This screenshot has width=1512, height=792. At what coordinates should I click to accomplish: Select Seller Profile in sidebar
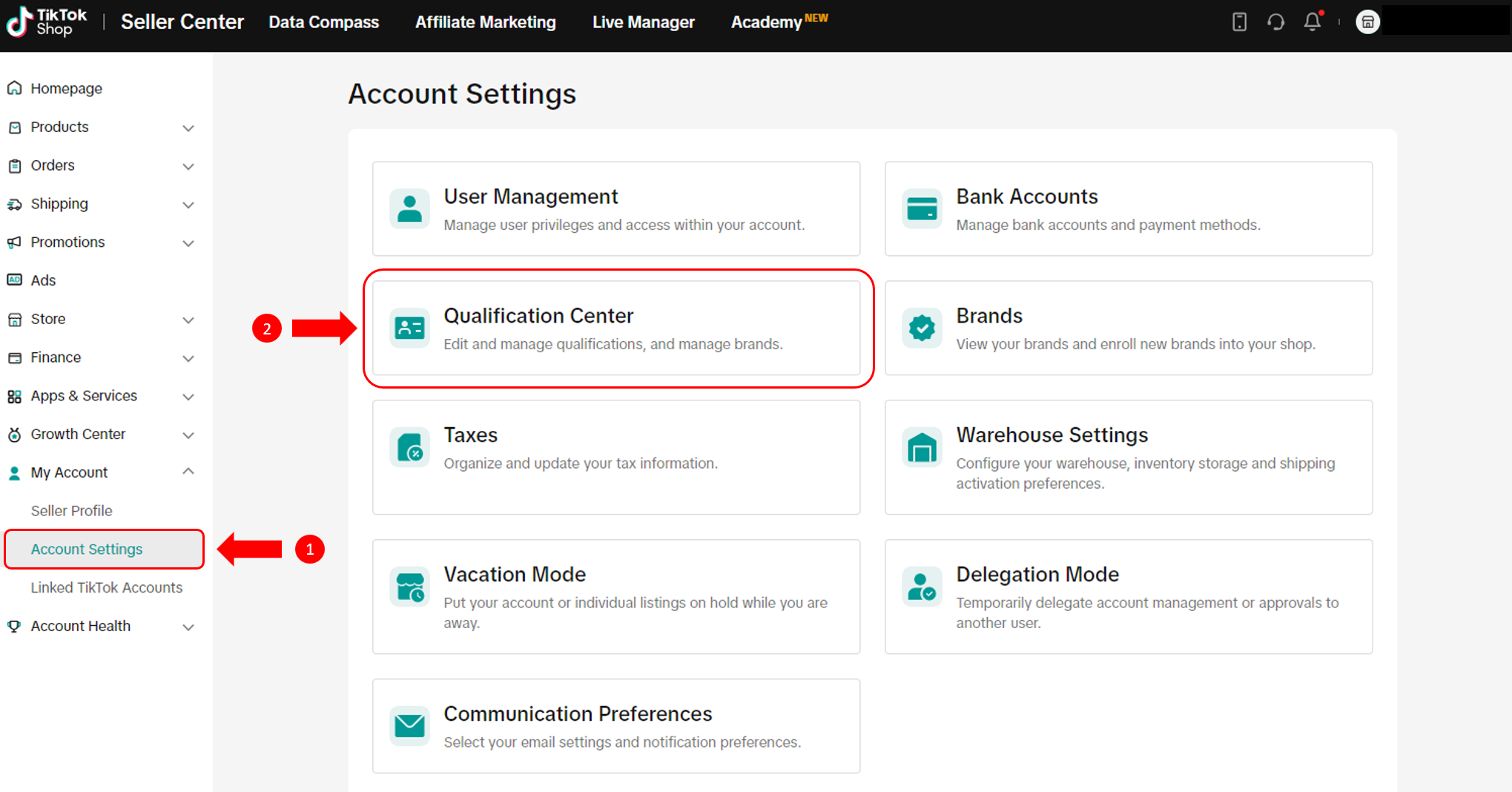[x=72, y=511]
